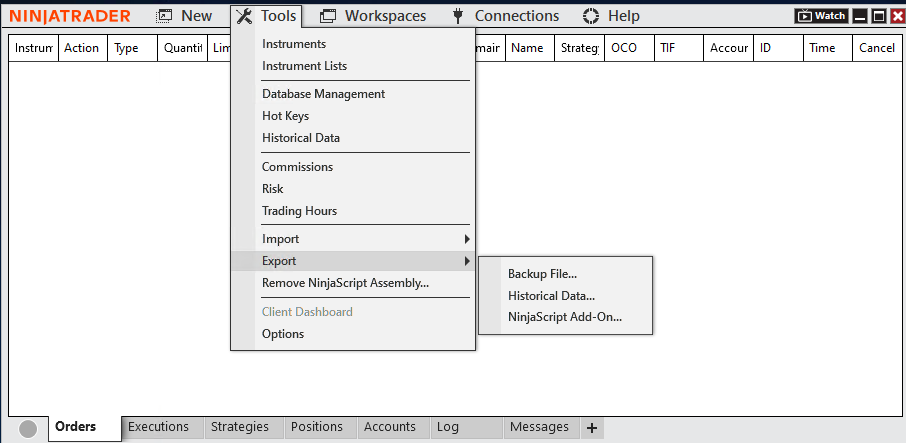
Task: Open Options at bottom of Tools menu
Action: click(x=283, y=334)
